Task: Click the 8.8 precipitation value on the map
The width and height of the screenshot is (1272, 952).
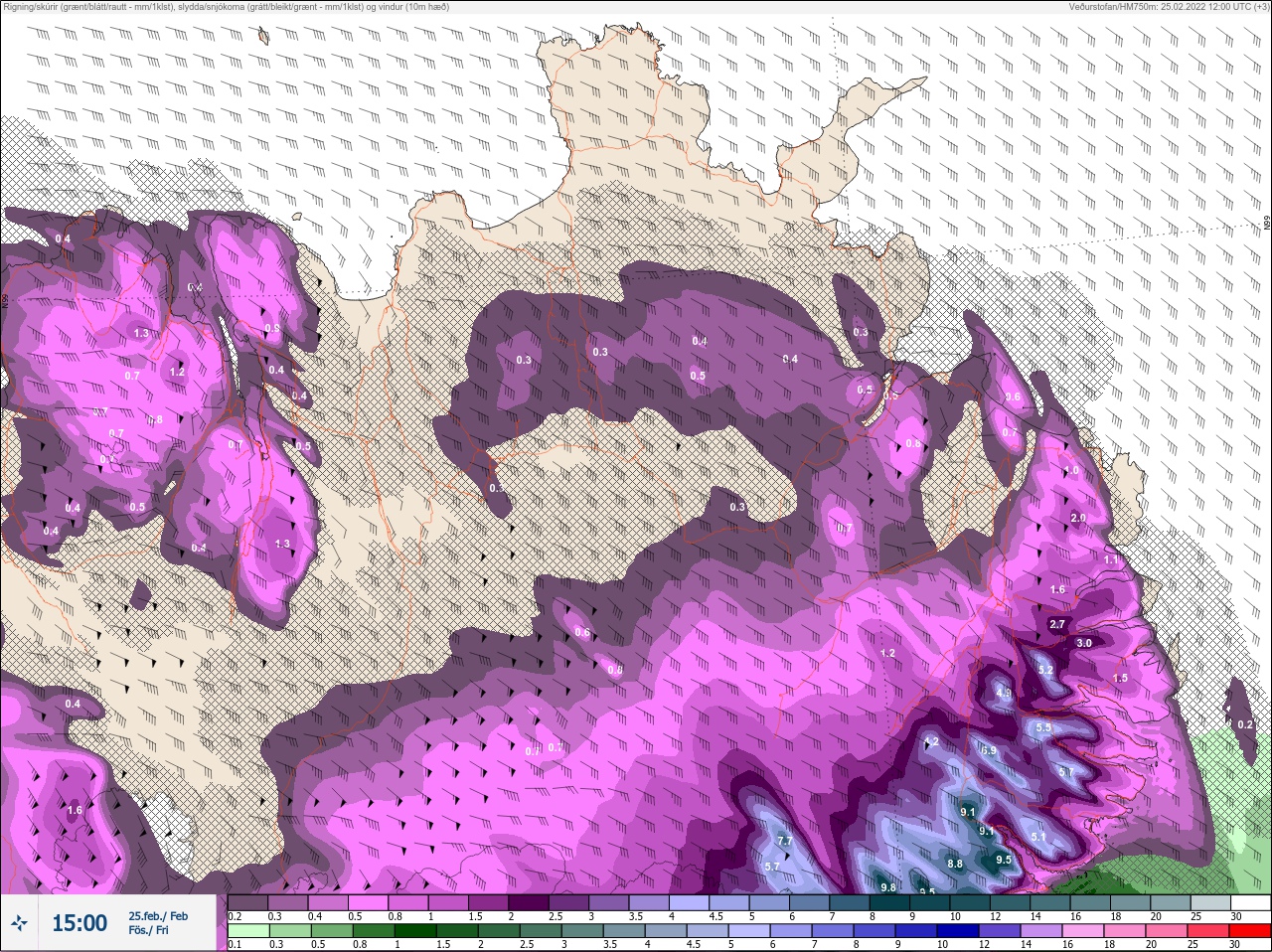Action: pyautogui.click(x=955, y=864)
